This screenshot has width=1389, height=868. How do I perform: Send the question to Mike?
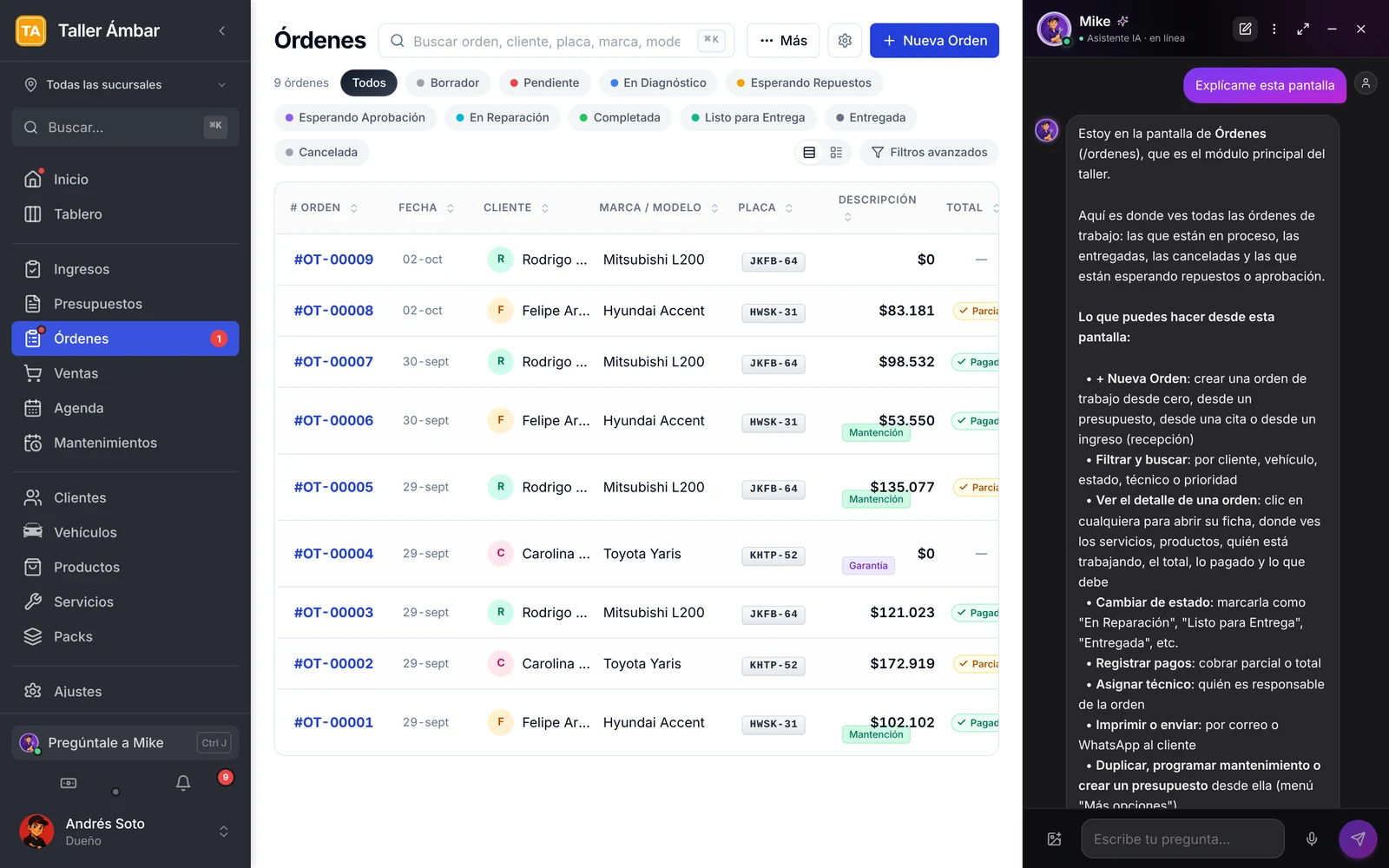pos(1358,839)
